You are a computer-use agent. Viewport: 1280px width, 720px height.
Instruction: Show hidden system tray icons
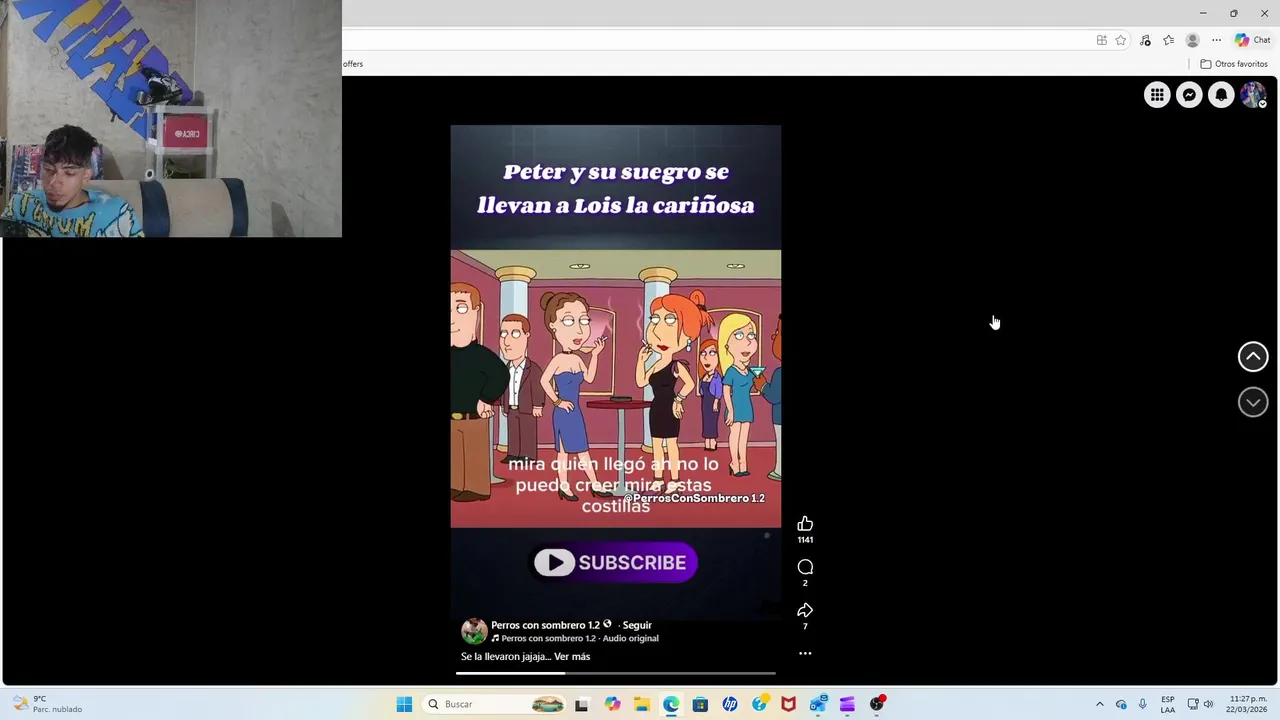[x=1100, y=704]
